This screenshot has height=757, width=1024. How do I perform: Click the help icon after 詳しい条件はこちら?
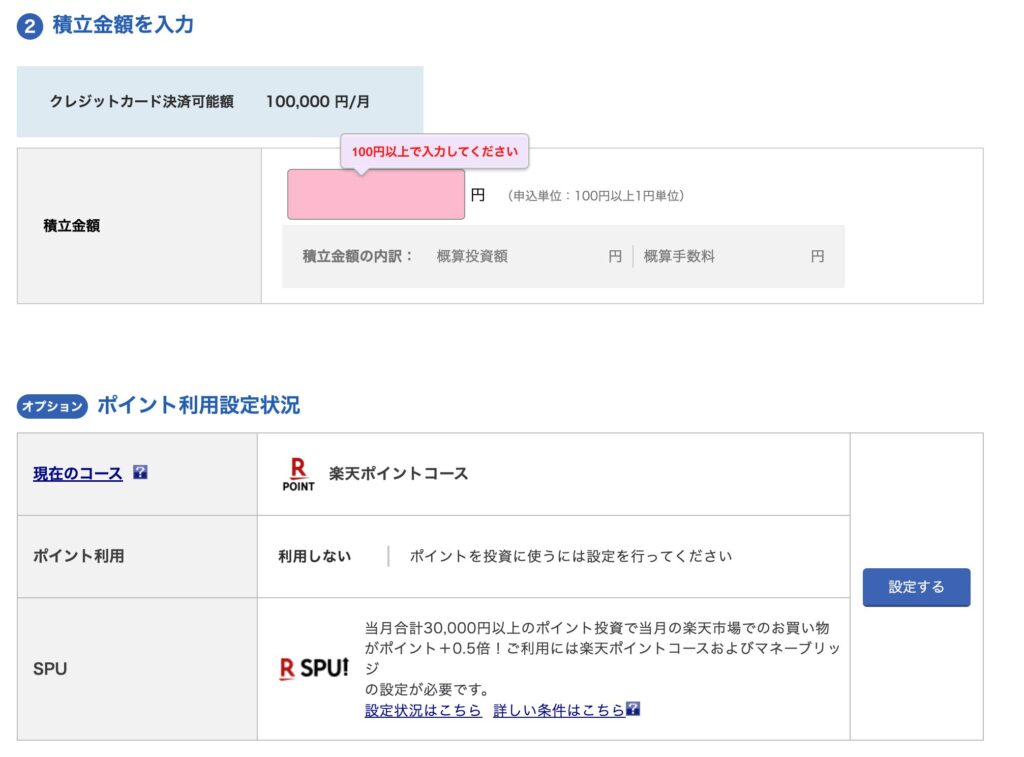click(633, 710)
